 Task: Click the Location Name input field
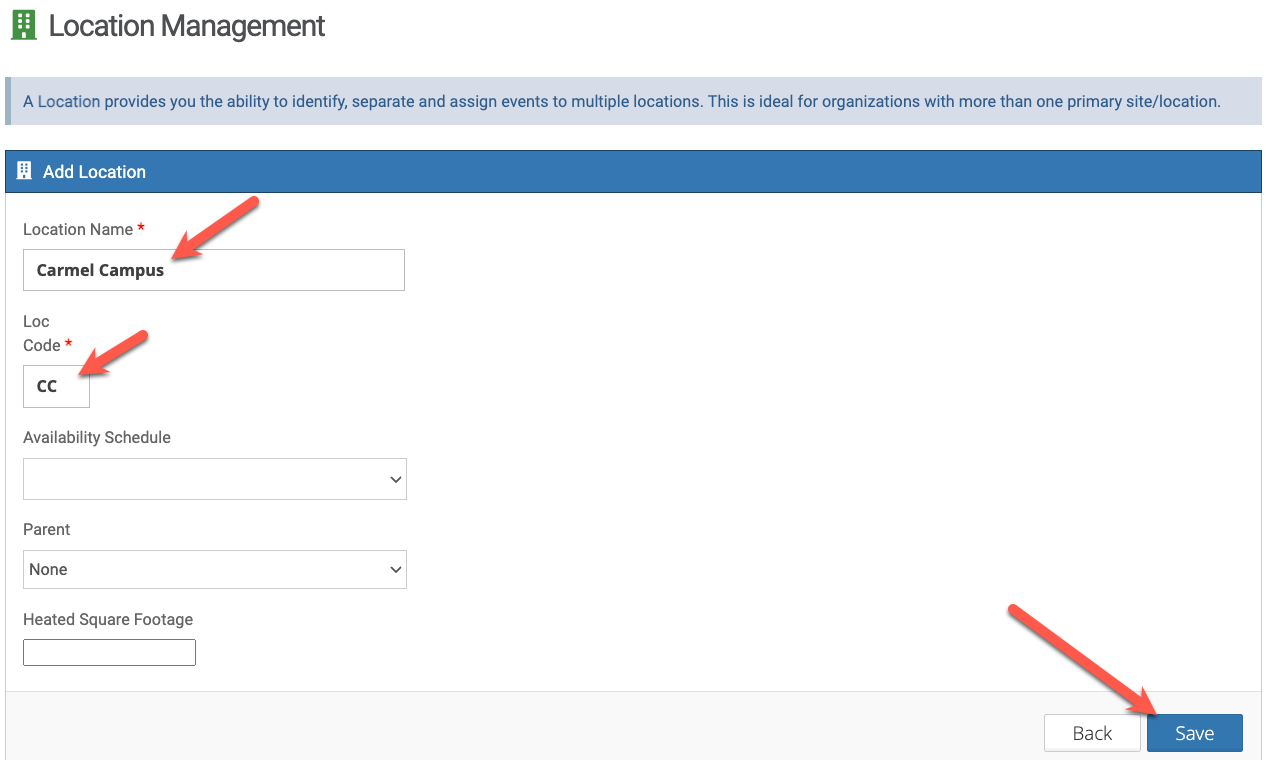(214, 270)
